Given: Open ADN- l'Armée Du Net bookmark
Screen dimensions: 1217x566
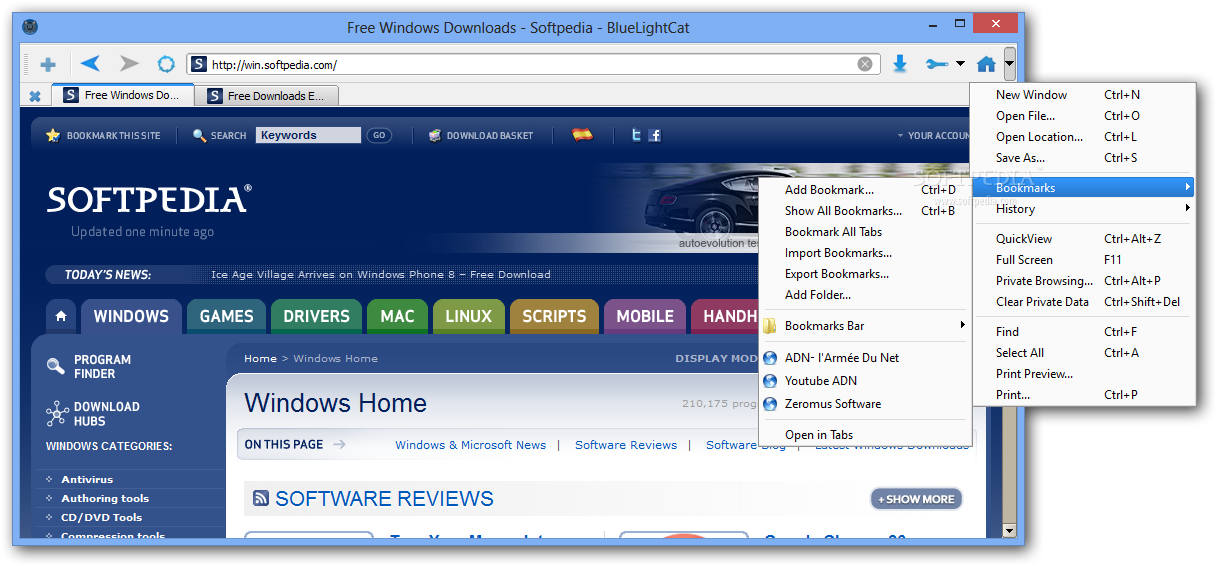Looking at the screenshot, I should click(865, 357).
